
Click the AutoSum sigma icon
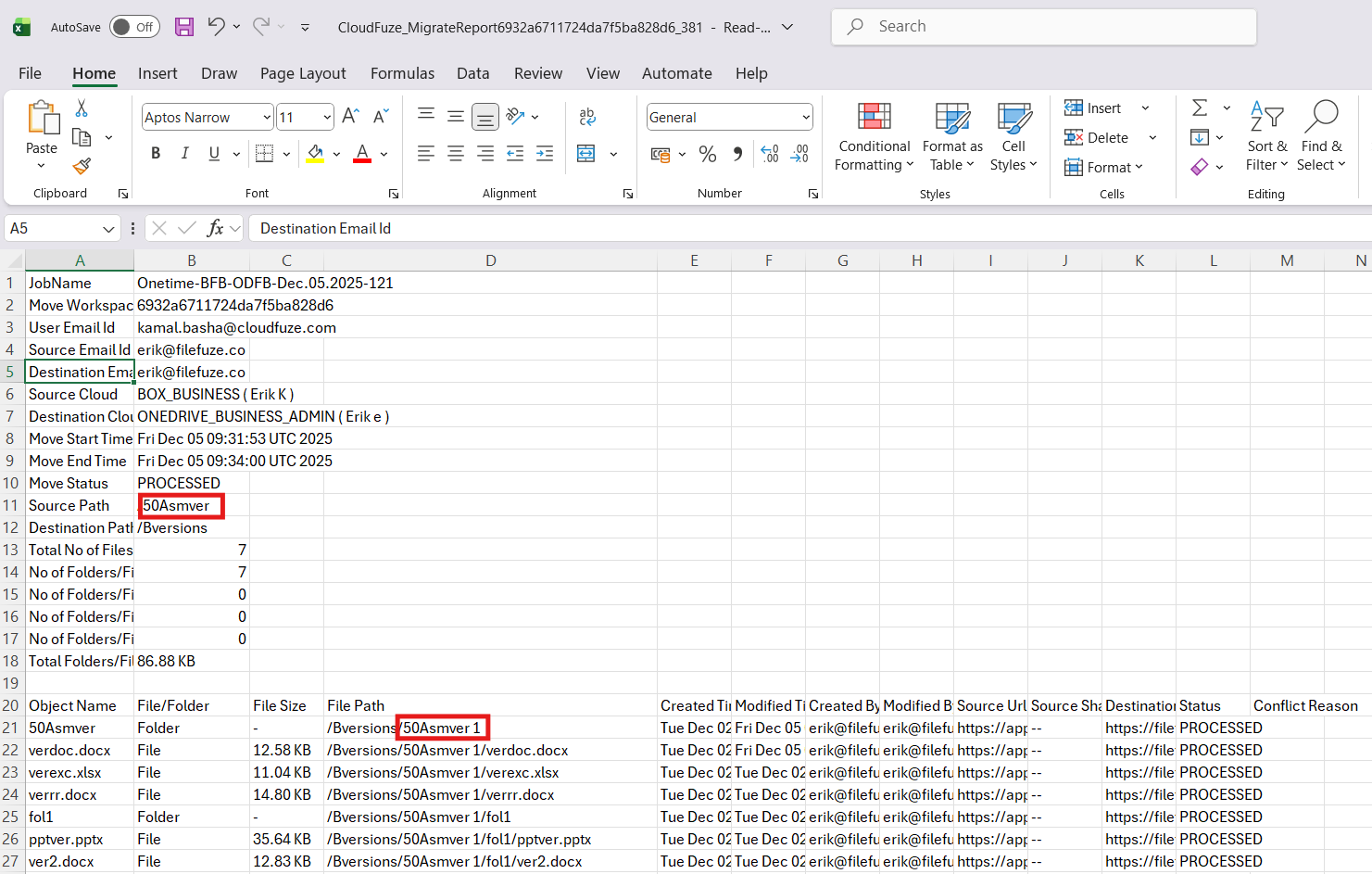click(x=1200, y=108)
